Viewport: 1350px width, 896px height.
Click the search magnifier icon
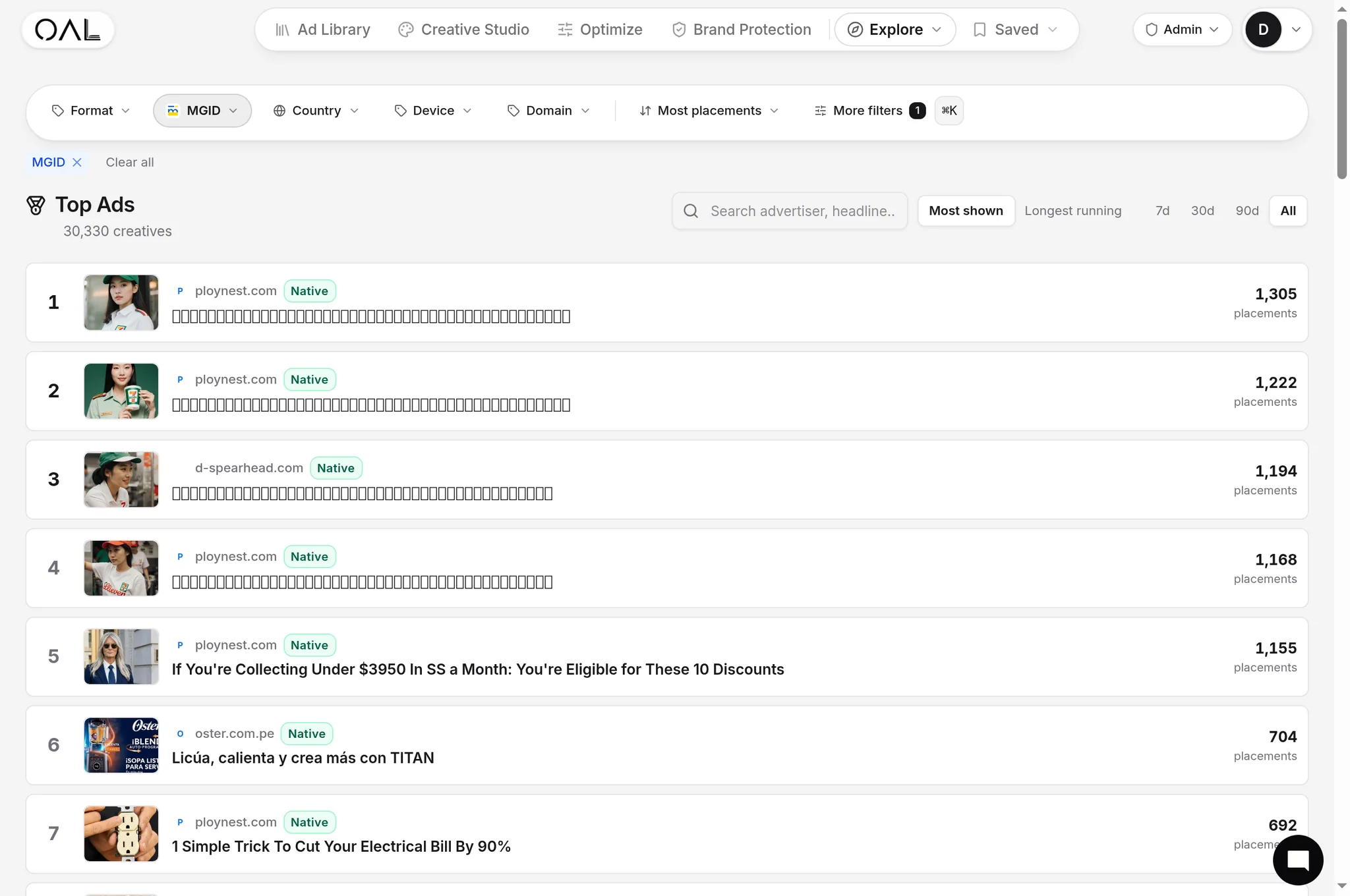tap(691, 211)
